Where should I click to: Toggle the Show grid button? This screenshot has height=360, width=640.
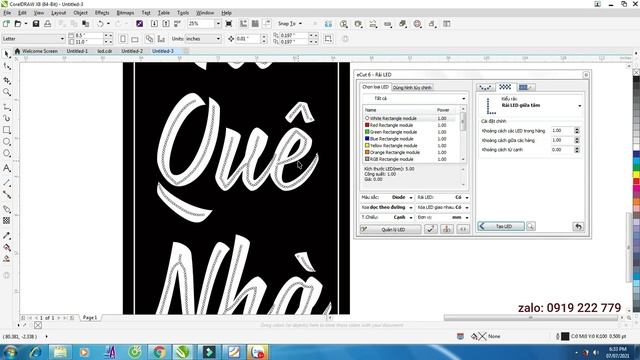click(x=255, y=24)
